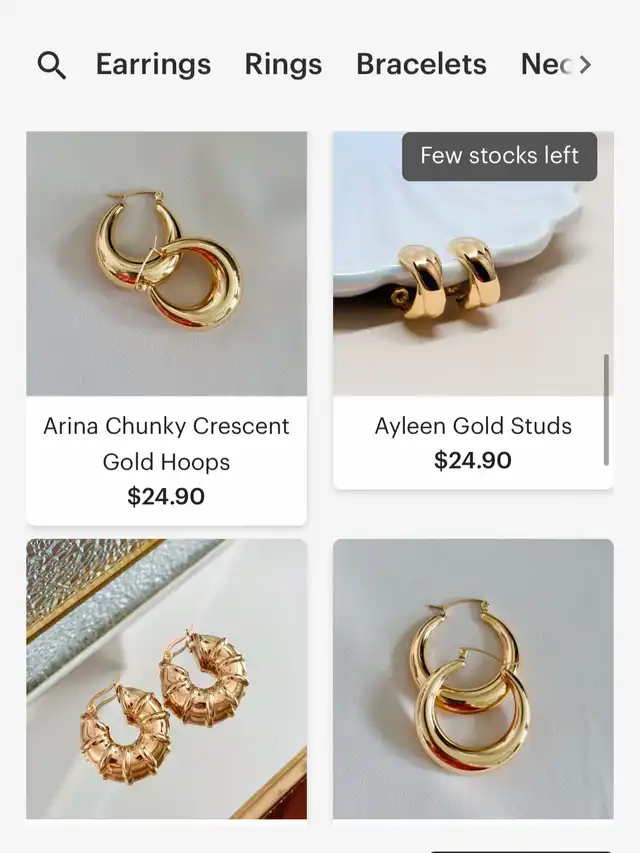Switch to the Rings tab
This screenshot has width=640, height=853.
[x=283, y=65]
